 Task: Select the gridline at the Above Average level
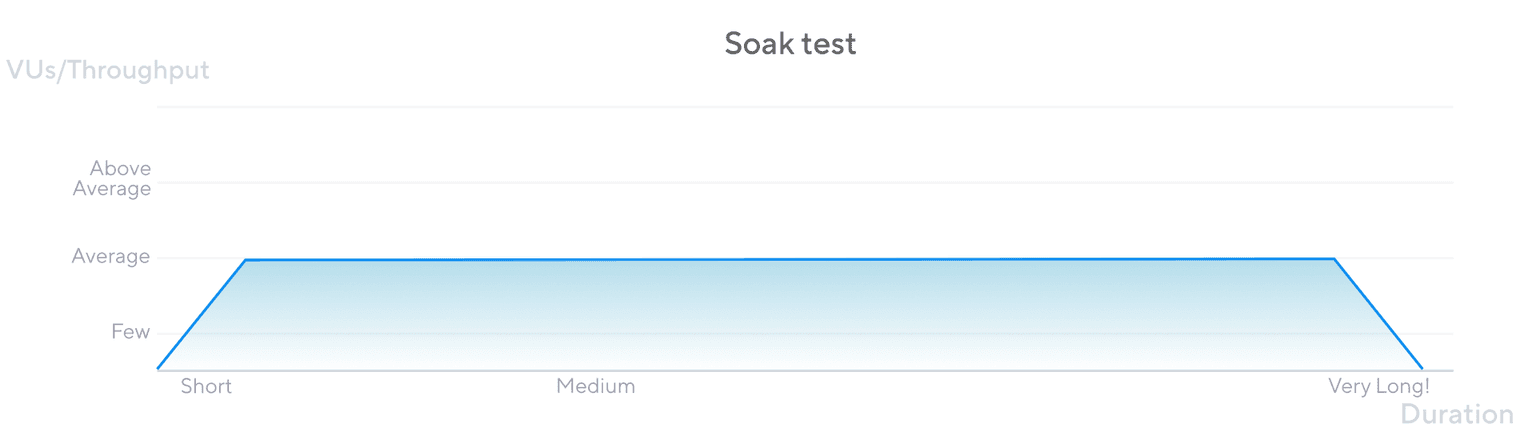point(800,183)
